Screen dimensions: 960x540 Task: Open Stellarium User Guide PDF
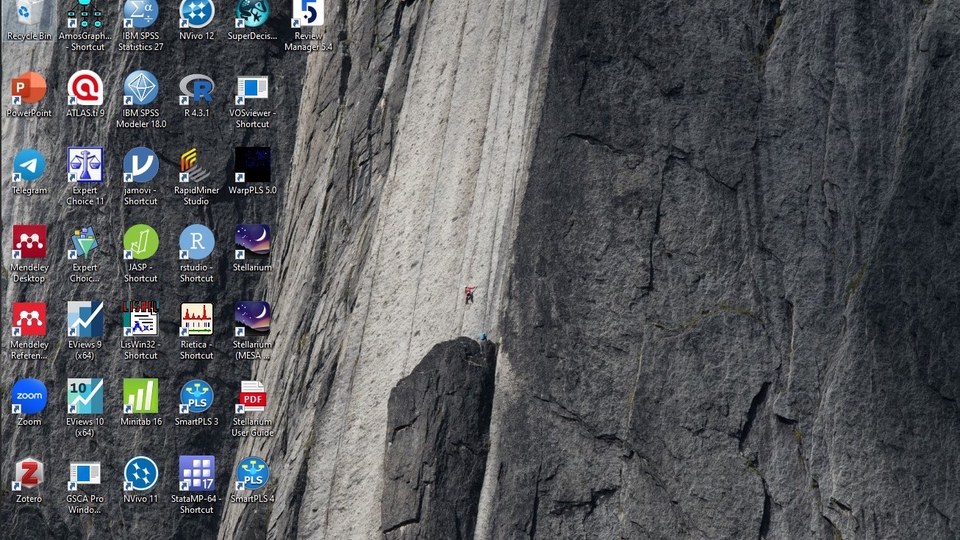point(252,408)
